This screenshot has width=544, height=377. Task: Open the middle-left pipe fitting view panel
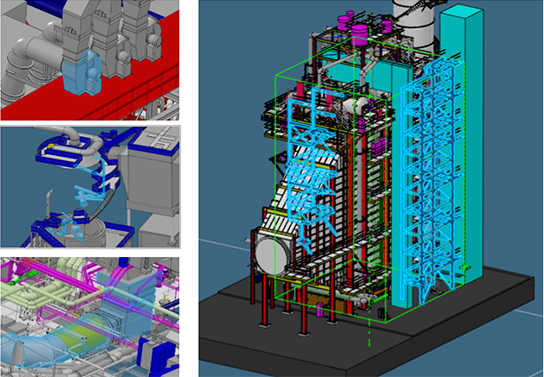90,187
